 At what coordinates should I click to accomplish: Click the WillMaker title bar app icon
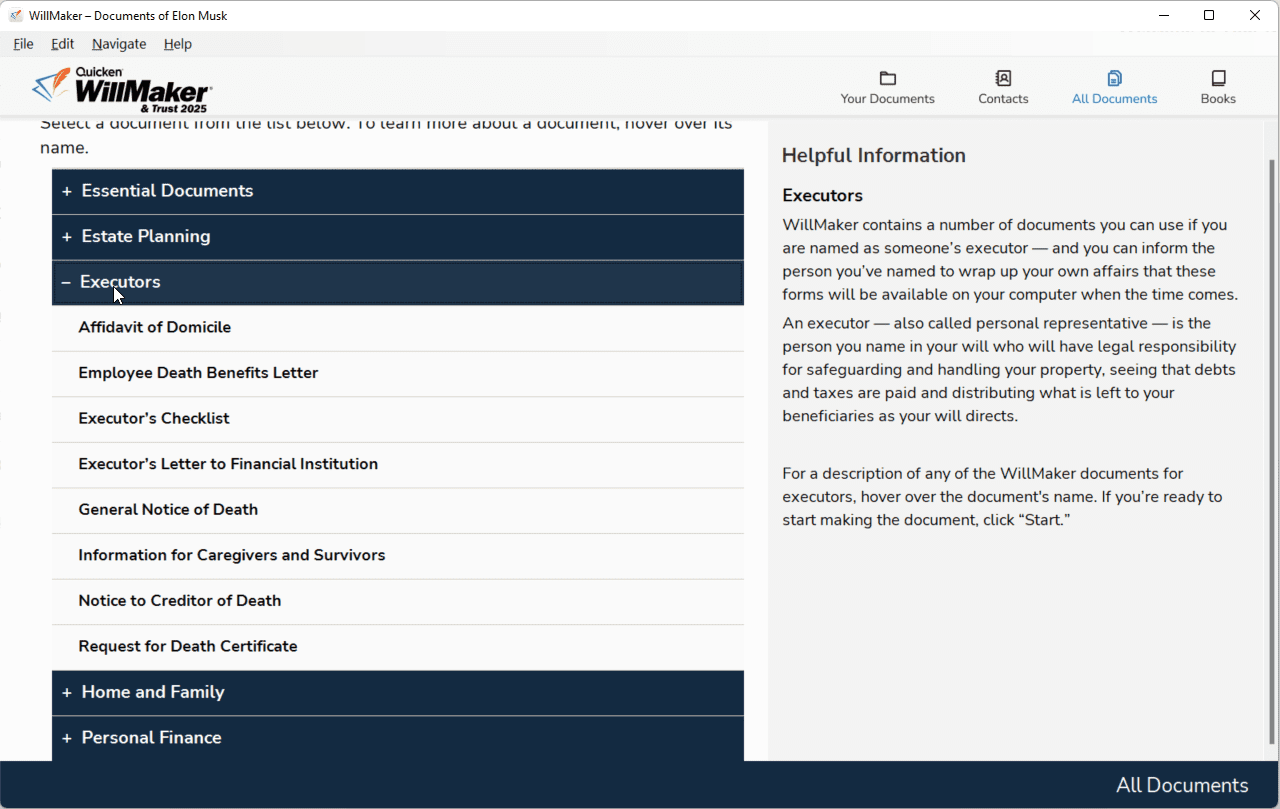pyautogui.click(x=15, y=15)
